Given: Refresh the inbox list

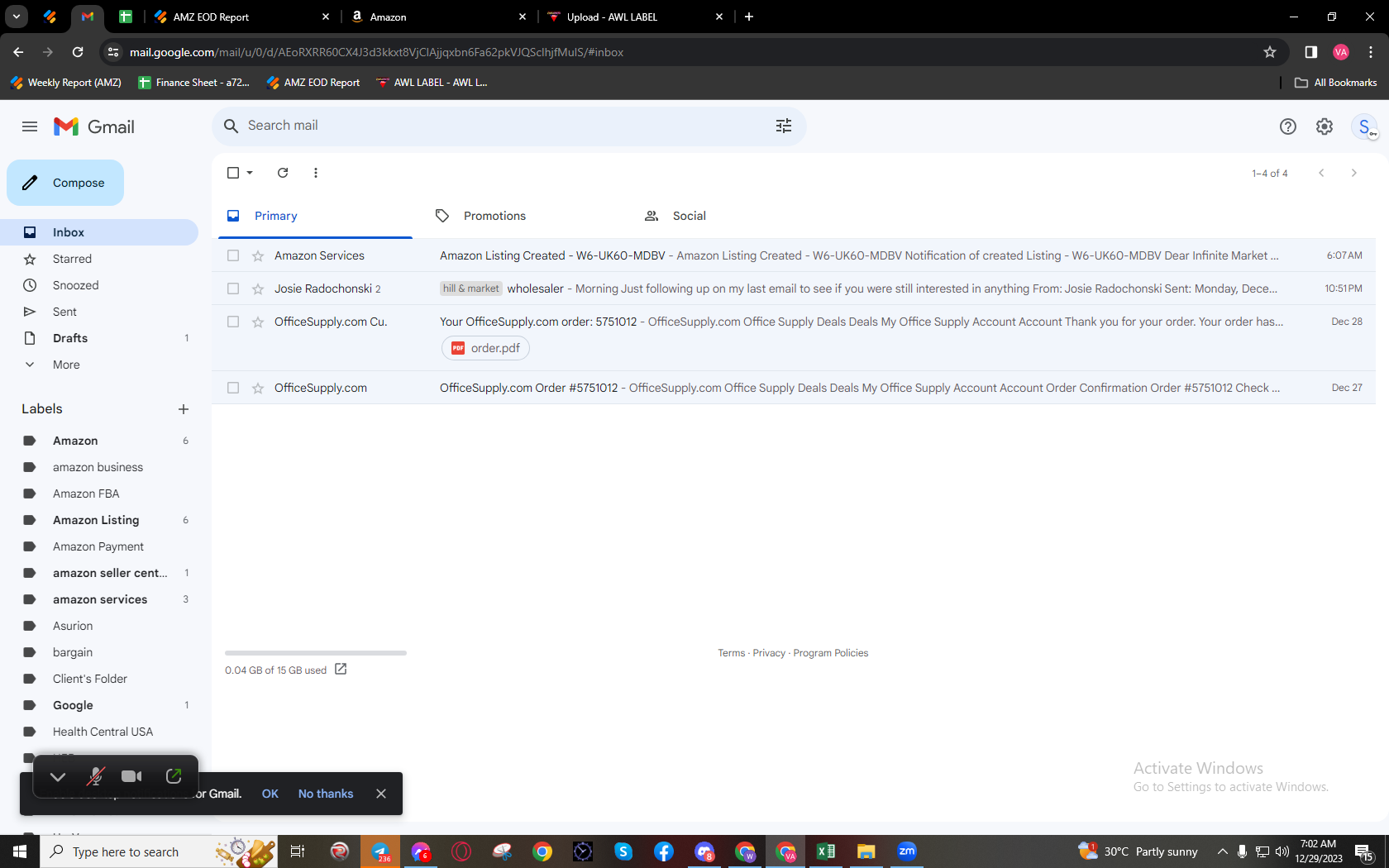Looking at the screenshot, I should [283, 173].
